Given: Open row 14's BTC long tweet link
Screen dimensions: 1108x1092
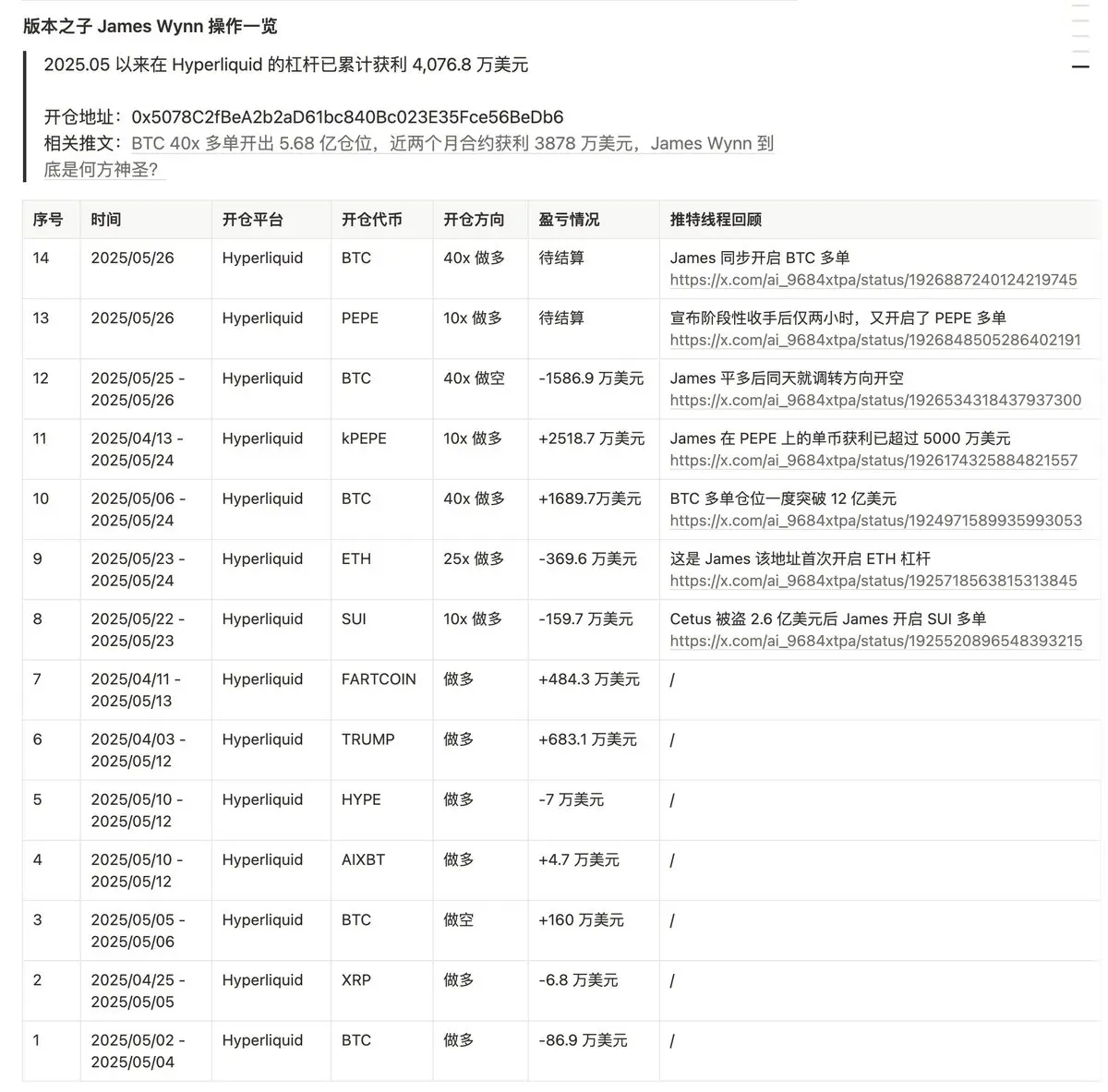Looking at the screenshot, I should (x=873, y=280).
